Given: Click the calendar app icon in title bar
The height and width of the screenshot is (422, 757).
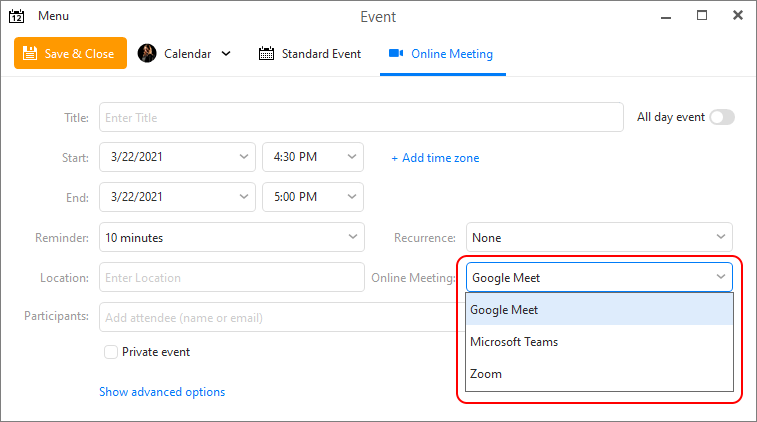Looking at the screenshot, I should coord(16,16).
